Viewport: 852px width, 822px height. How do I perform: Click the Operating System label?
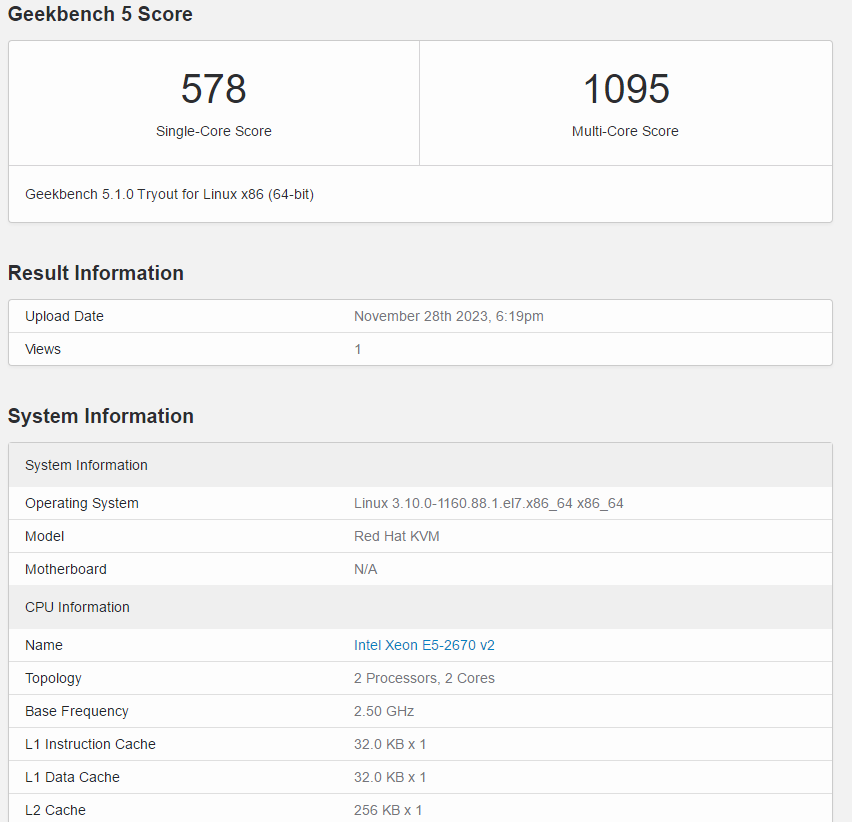click(82, 503)
